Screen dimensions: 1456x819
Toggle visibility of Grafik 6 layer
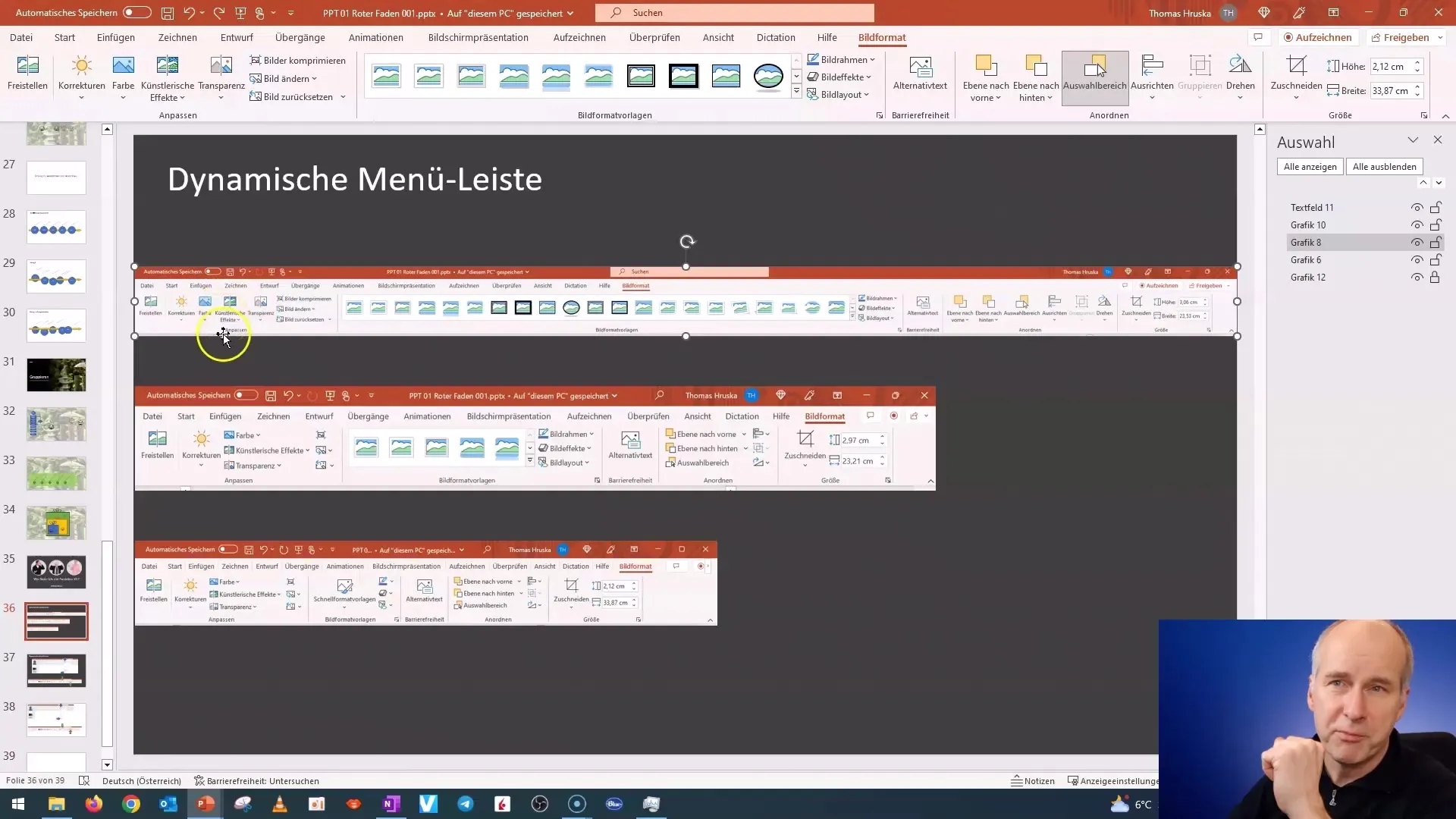pos(1418,259)
